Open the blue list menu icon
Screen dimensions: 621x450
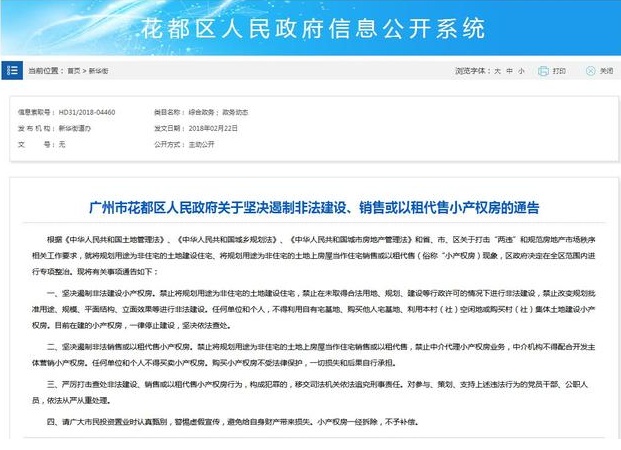[12, 71]
